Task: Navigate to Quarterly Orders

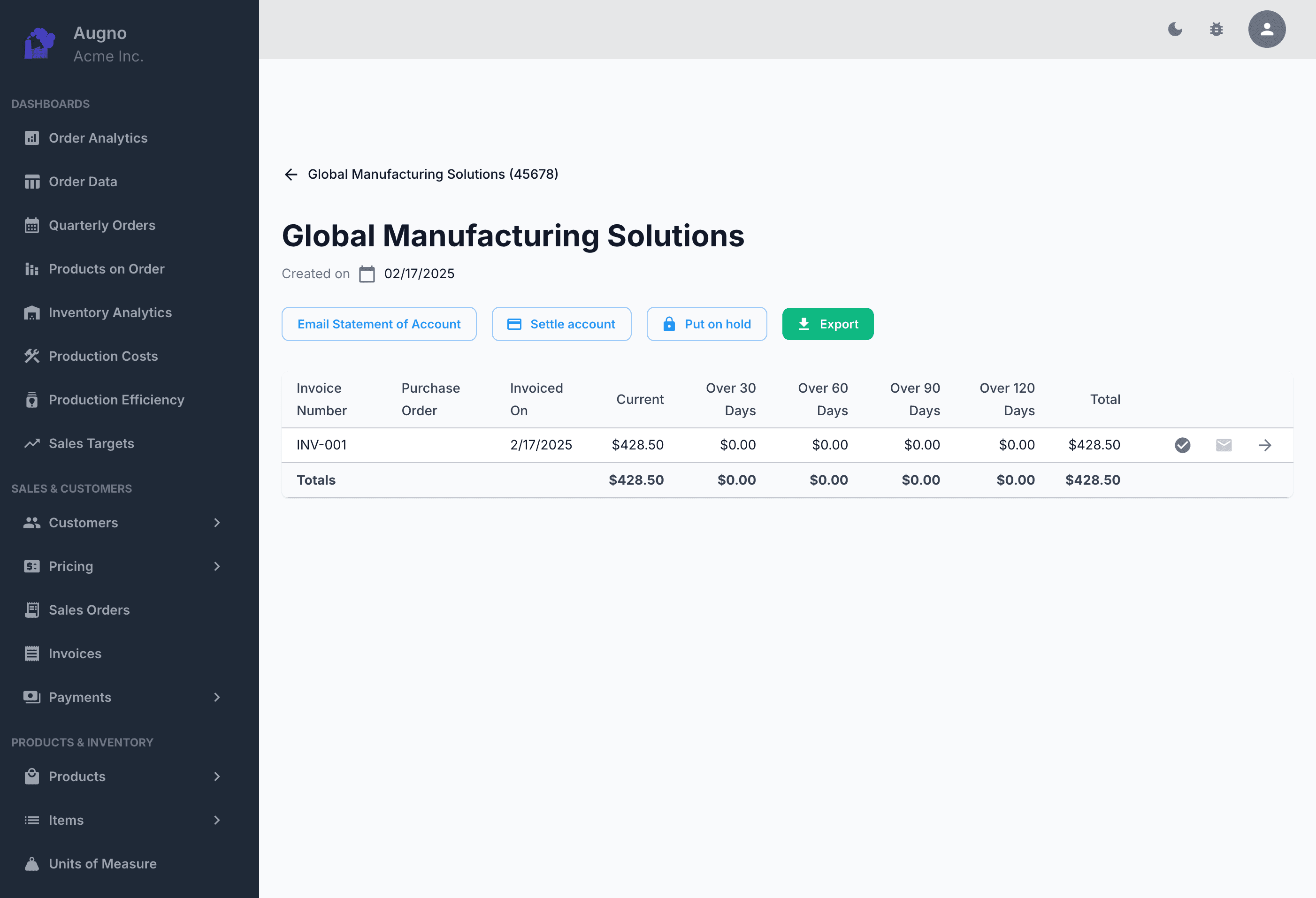Action: 102,225
